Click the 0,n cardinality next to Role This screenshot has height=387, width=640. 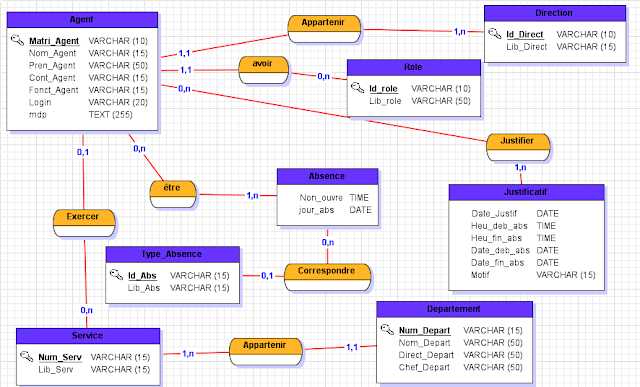324,76
